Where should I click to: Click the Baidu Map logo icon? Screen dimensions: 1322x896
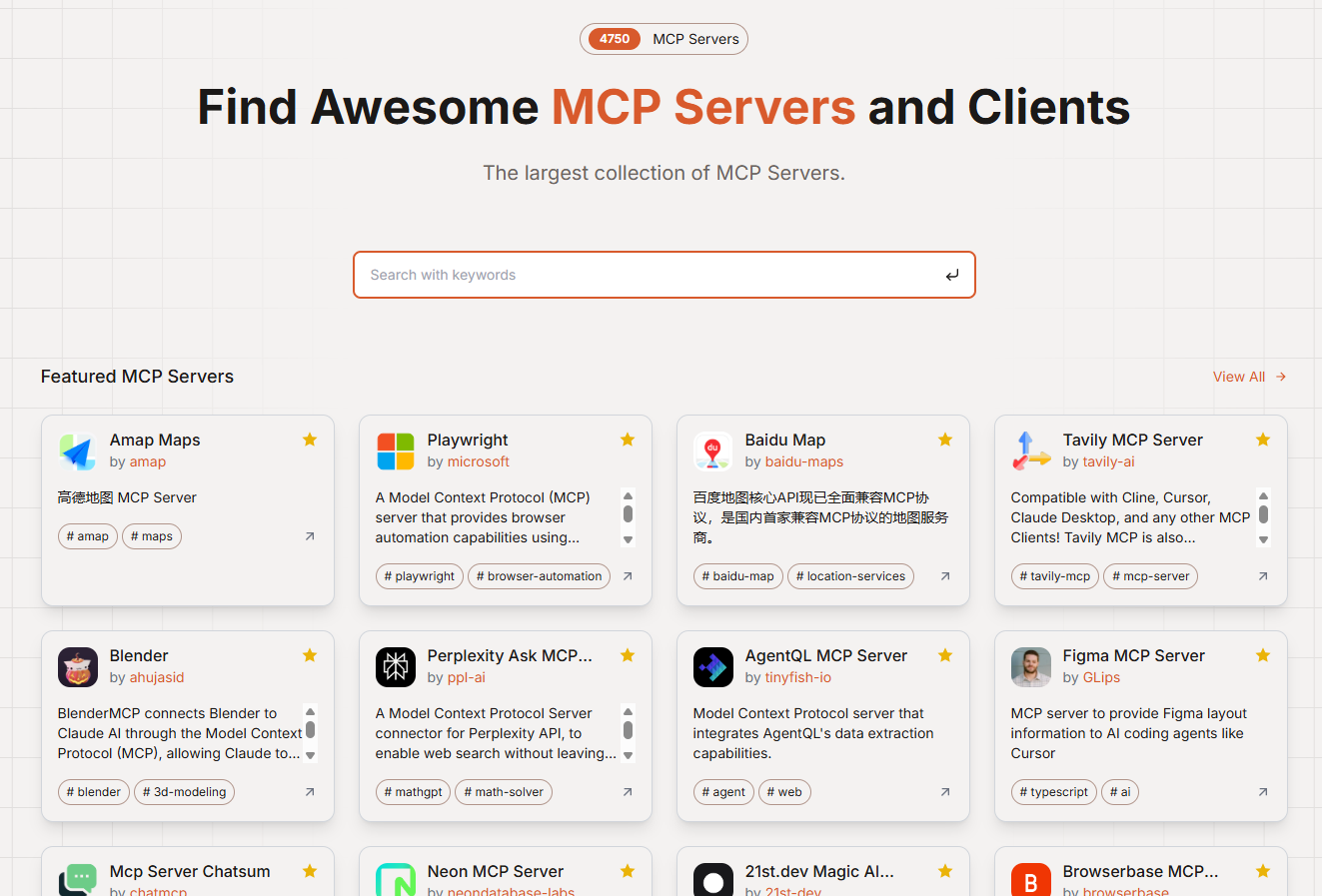pos(712,451)
